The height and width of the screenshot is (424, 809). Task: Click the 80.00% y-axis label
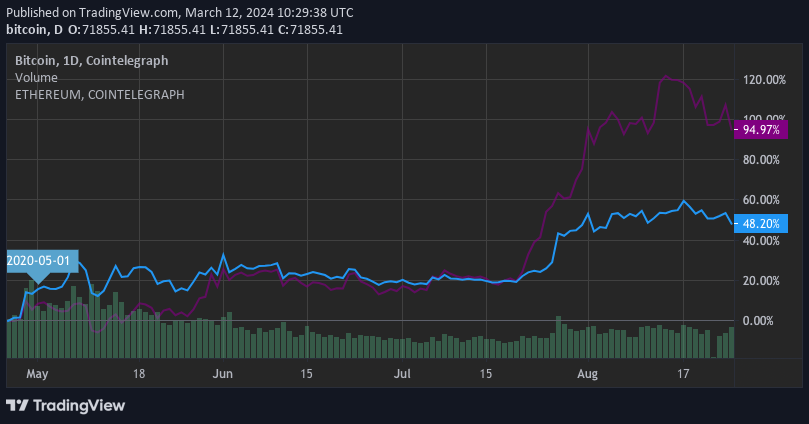[764, 160]
